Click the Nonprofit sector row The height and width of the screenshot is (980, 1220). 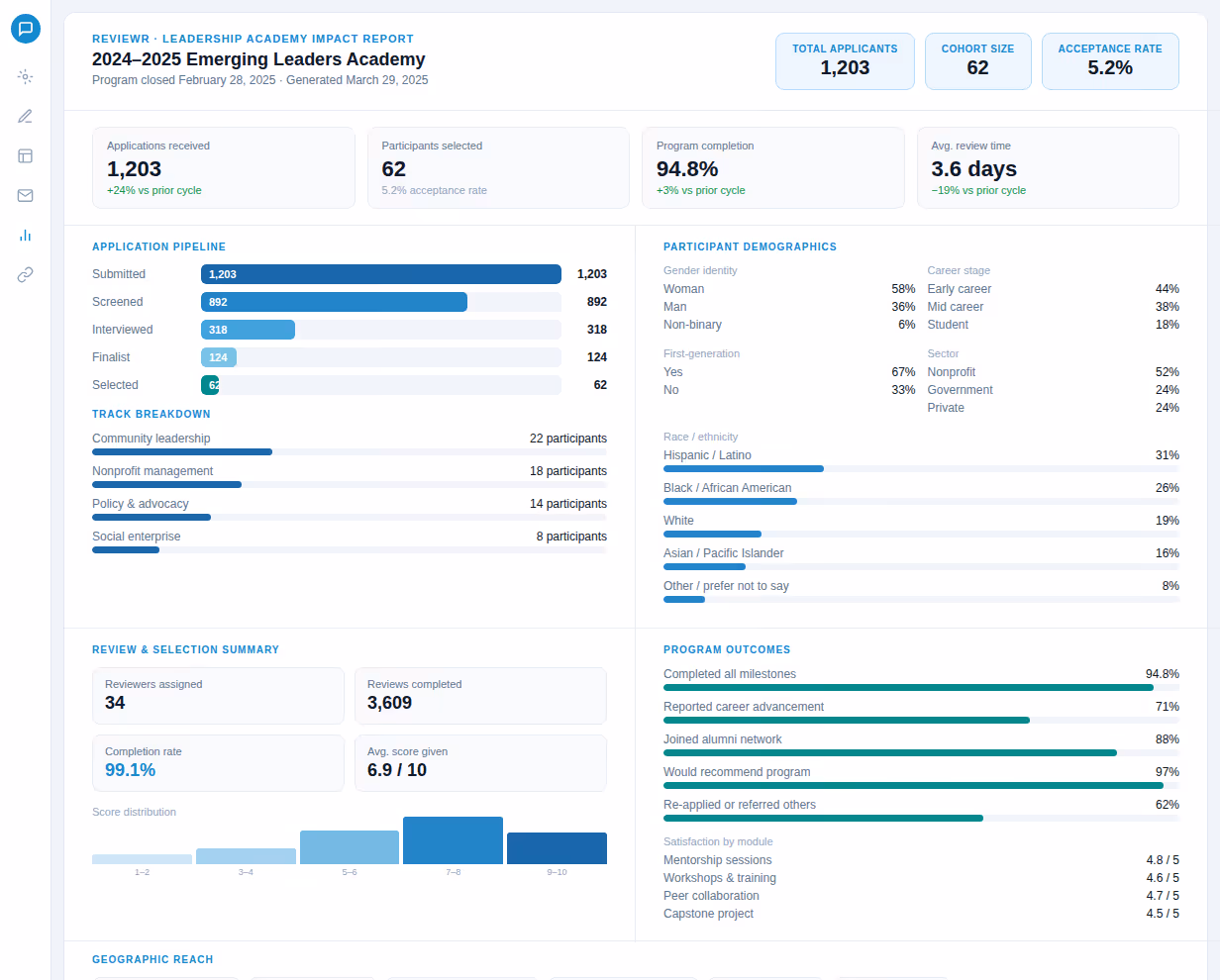coord(1054,372)
